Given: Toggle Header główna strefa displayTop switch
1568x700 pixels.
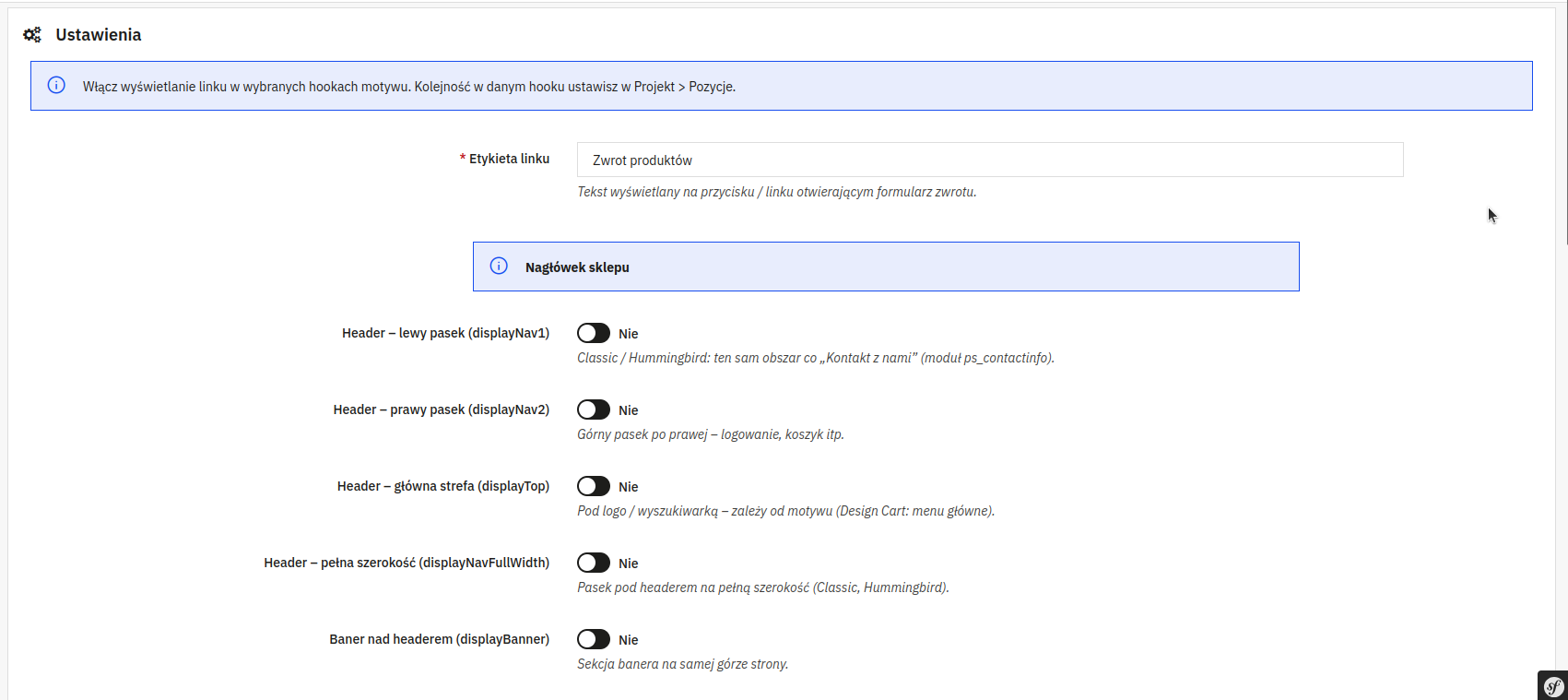Looking at the screenshot, I should 594,486.
